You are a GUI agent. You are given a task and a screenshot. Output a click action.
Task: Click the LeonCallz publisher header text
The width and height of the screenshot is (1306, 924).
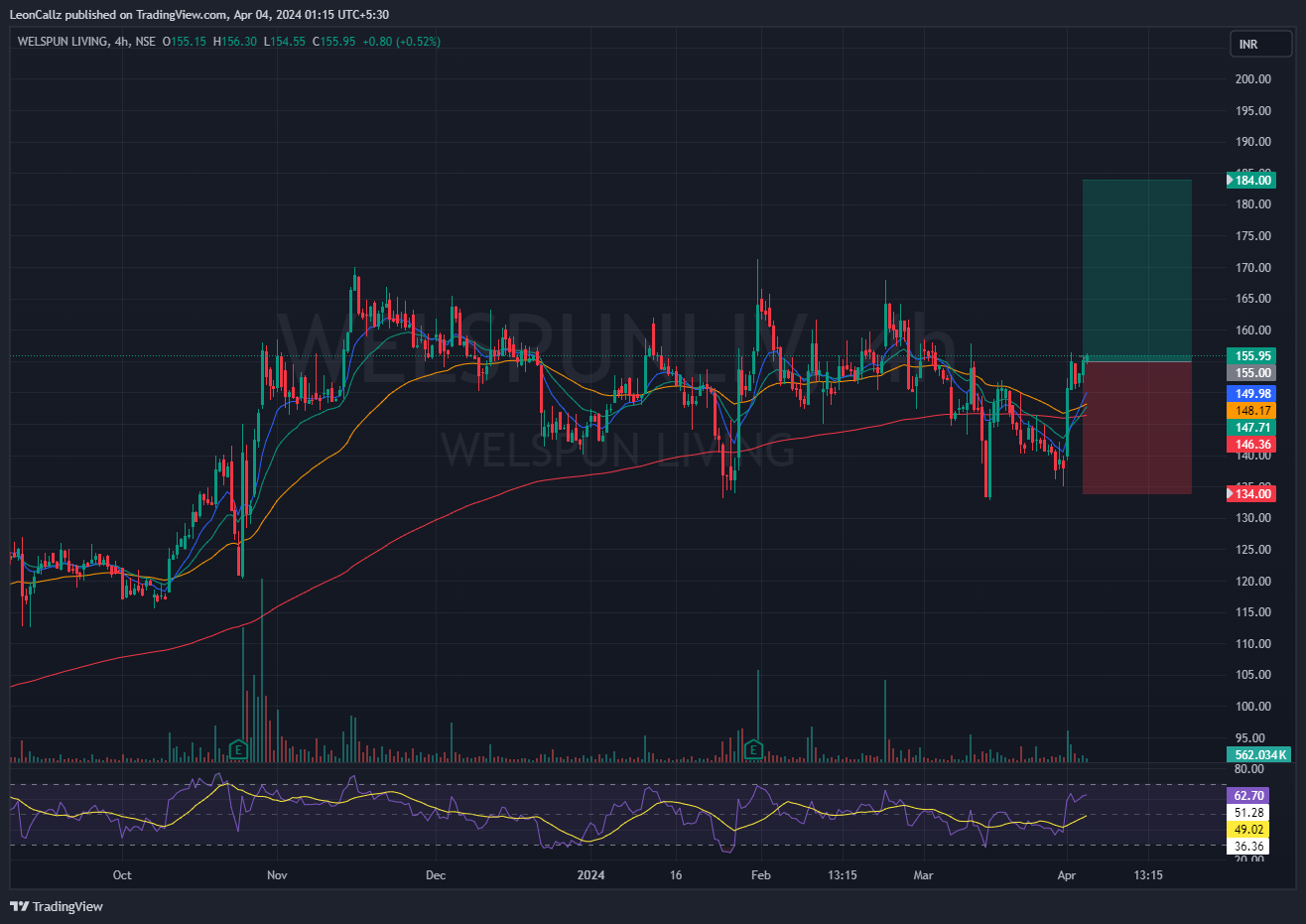point(198,15)
